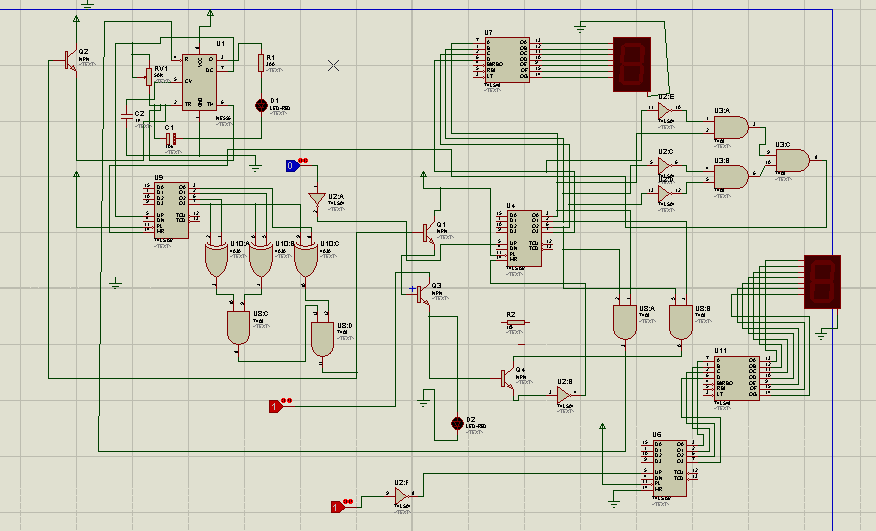This screenshot has height=531, width=876.
Task: Toggle the red logic state 1 feeding U2:F
Action: [337, 507]
